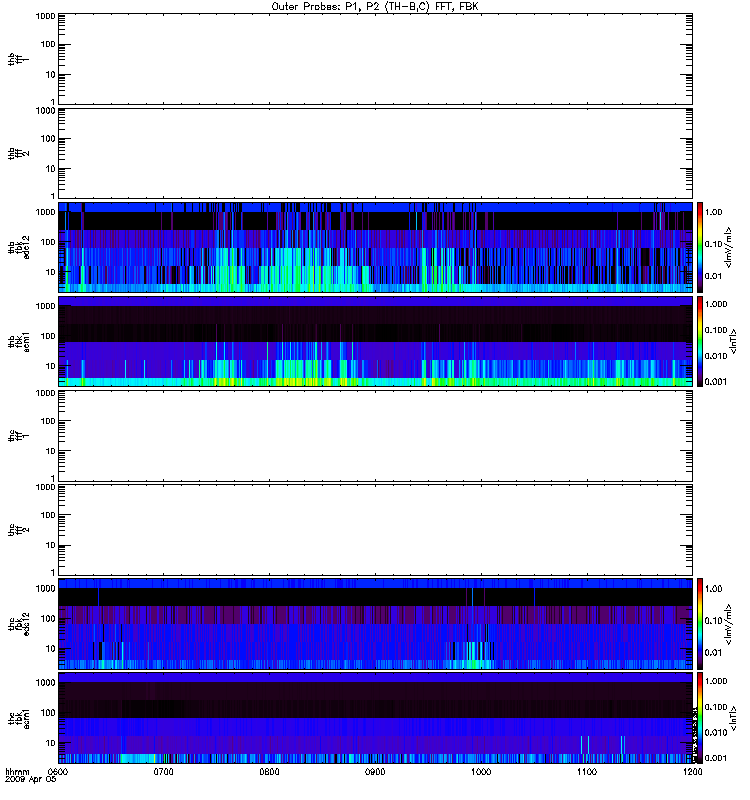Viewport: 750px width, 800px height.
Task: Click the thb fbk scm1 color bar
Action: click(x=700, y=341)
